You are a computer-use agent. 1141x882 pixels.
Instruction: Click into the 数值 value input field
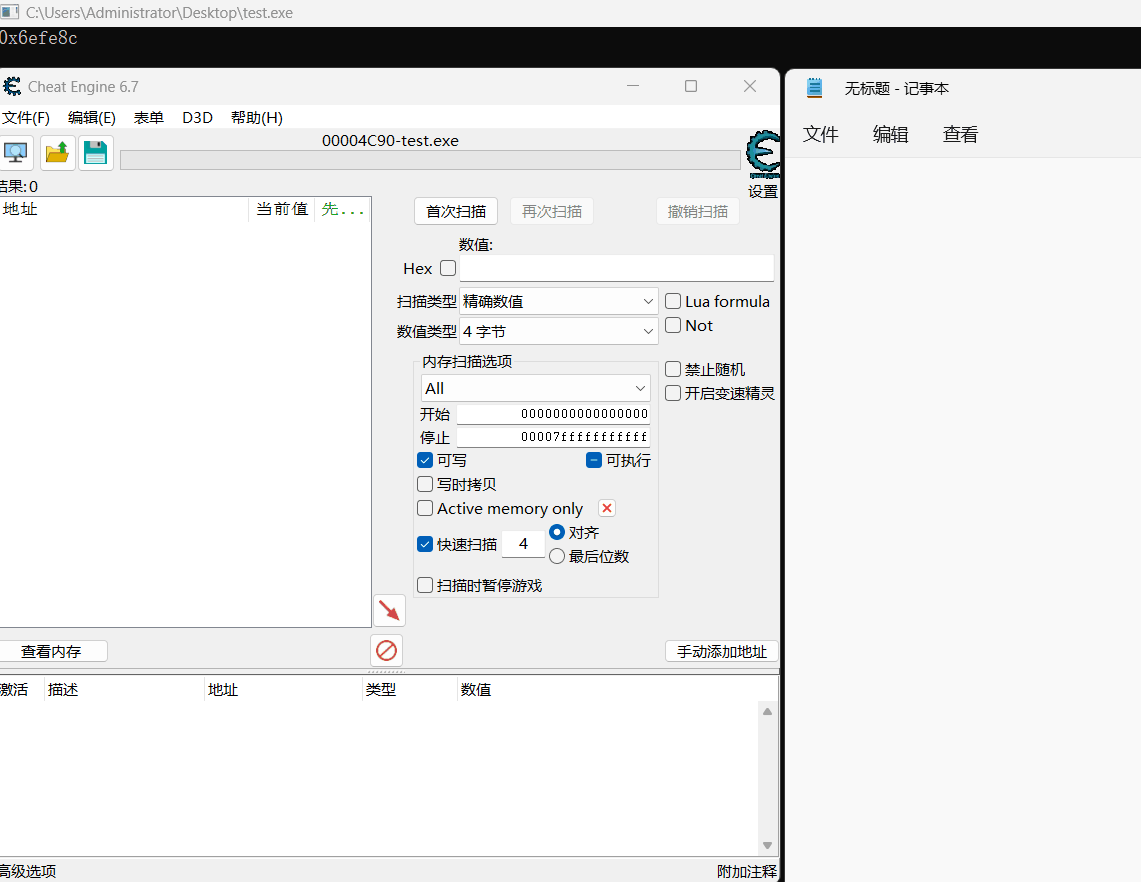point(616,268)
